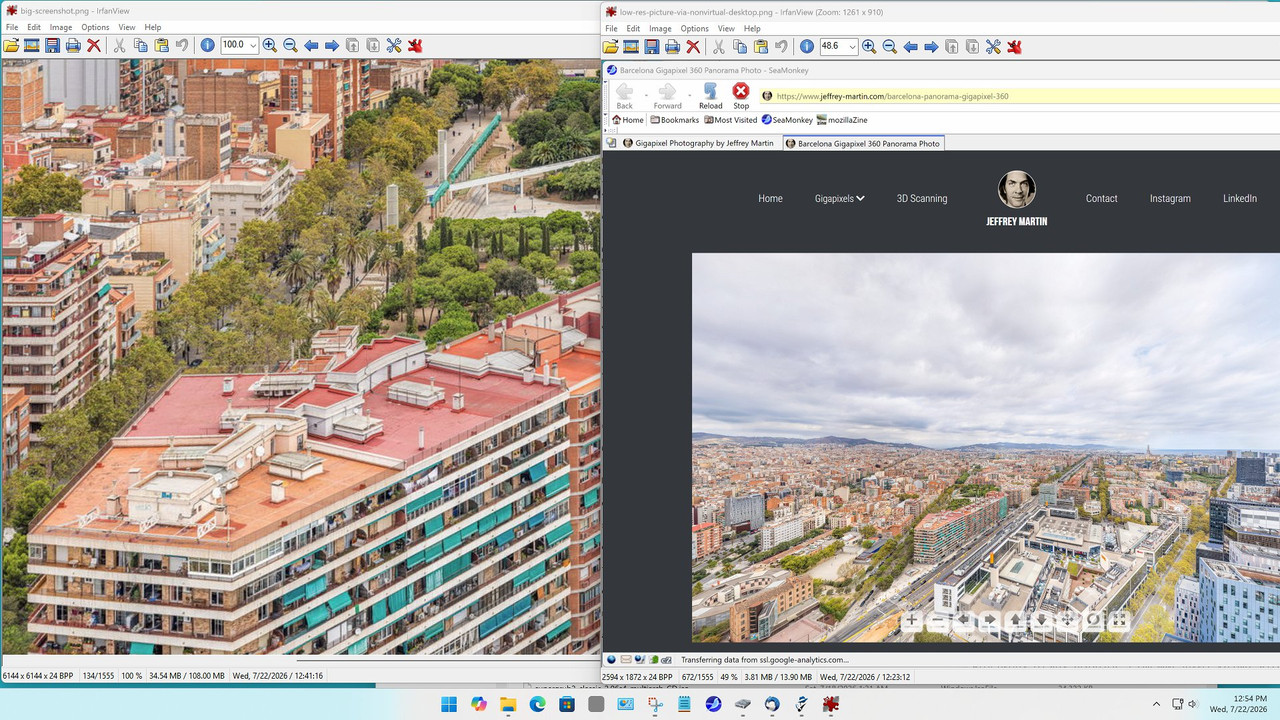Undo the last action in big-screenshot.png window
1280x720 pixels.
pyautogui.click(x=181, y=45)
